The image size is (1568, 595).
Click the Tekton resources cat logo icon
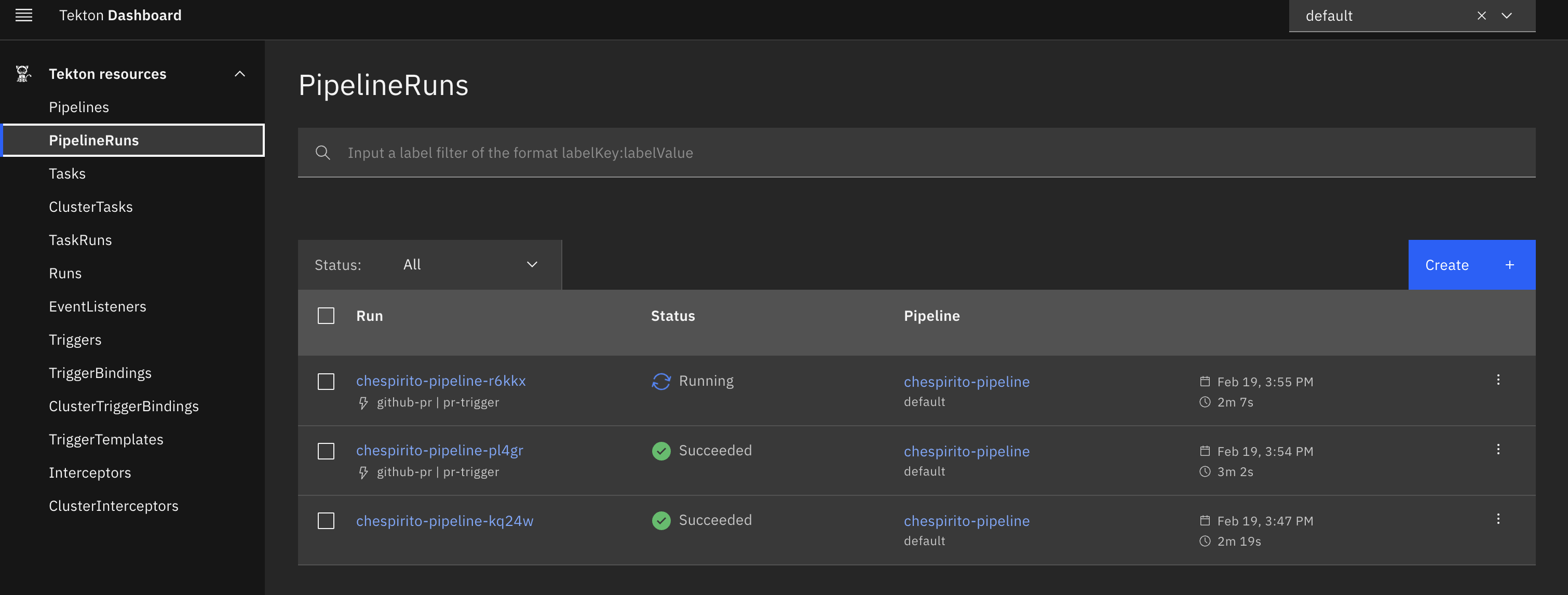(23, 74)
